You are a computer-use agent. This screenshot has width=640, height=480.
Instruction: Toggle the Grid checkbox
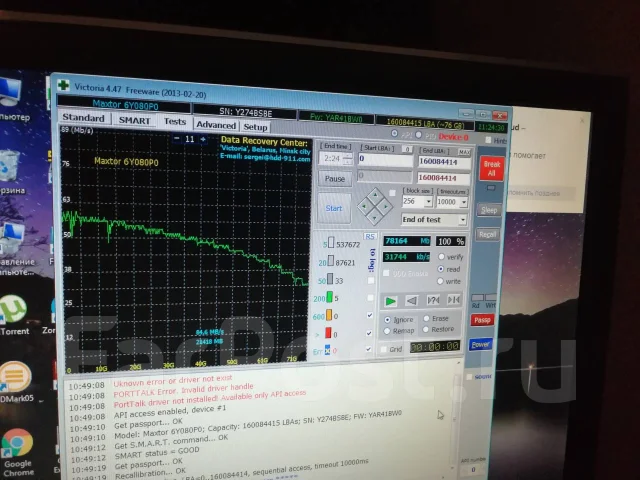tap(383, 349)
